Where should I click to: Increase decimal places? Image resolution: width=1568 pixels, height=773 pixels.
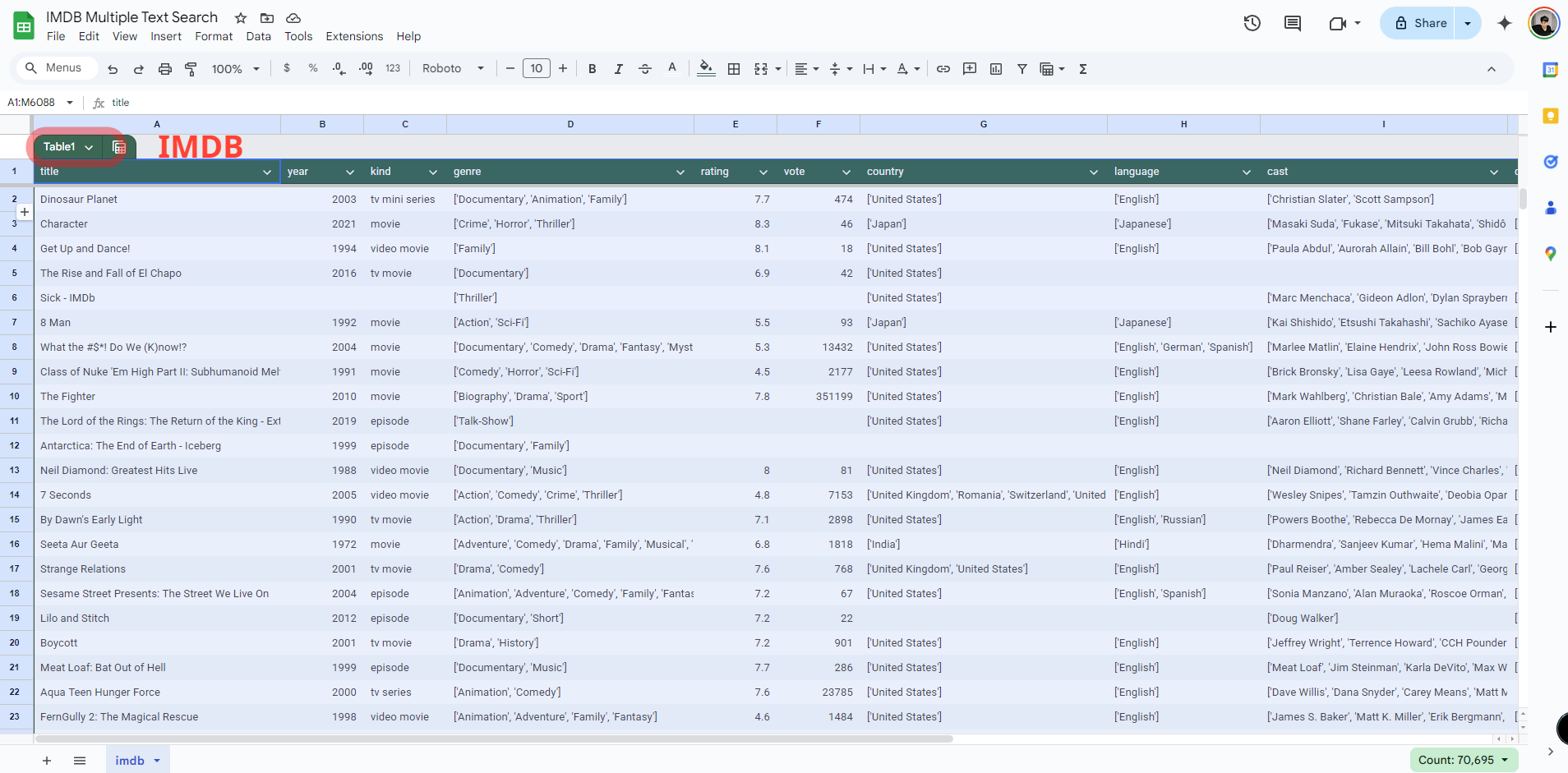pyautogui.click(x=367, y=68)
